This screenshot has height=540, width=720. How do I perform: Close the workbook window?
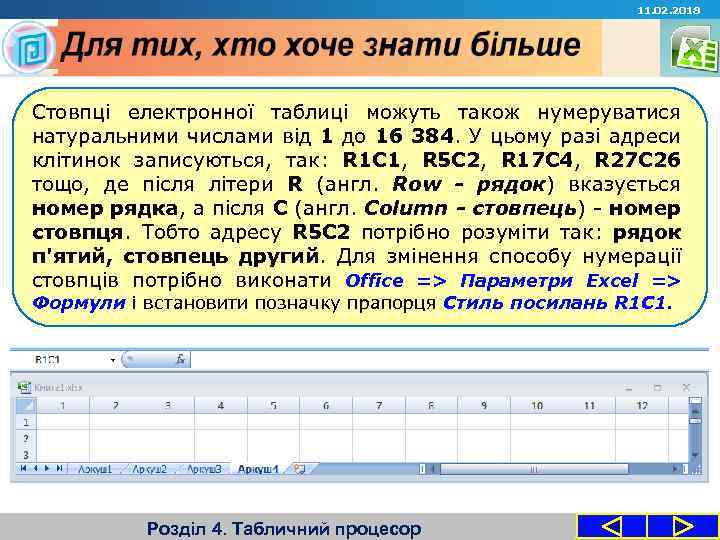click(686, 388)
